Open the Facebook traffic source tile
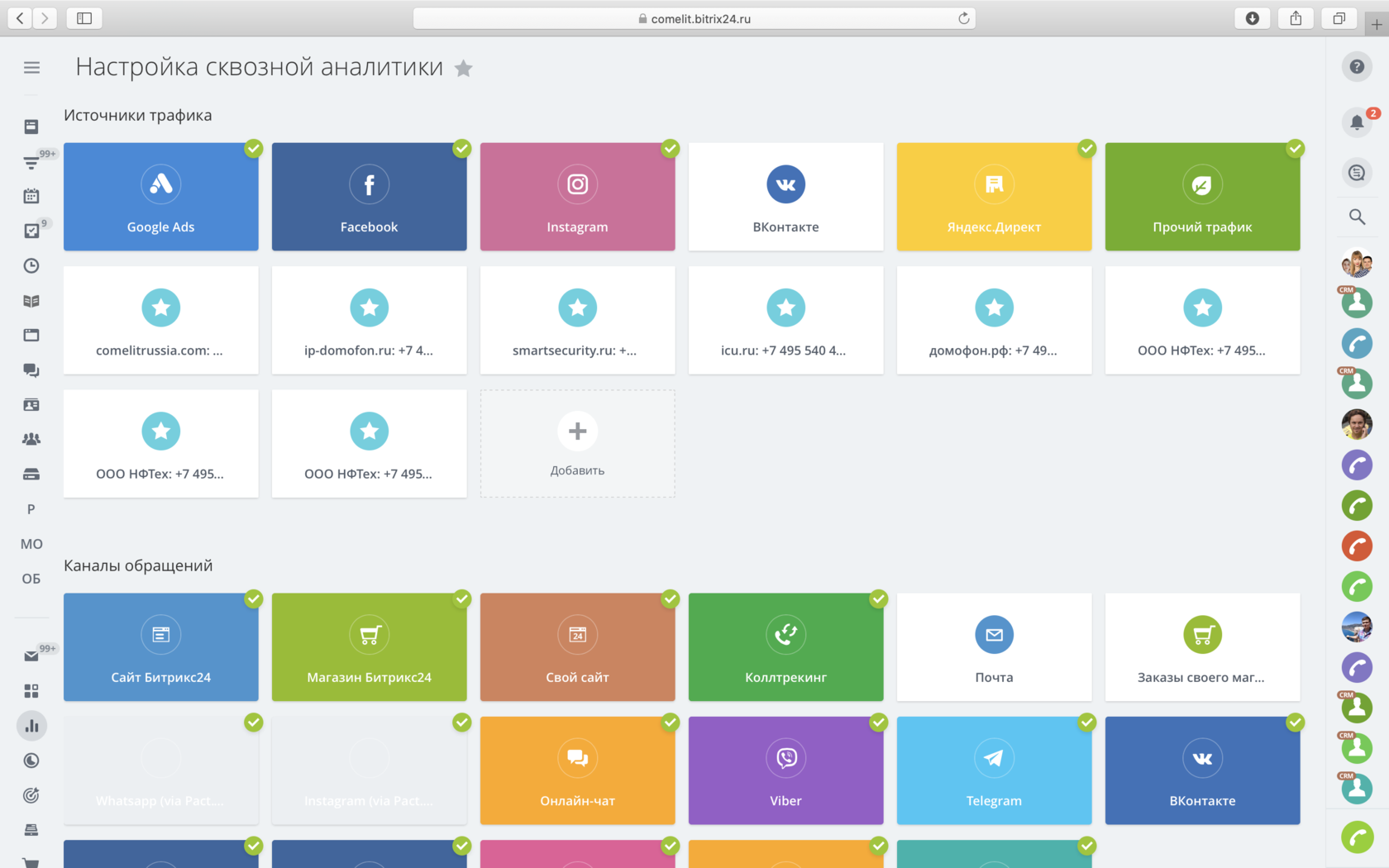This screenshot has height=868, width=1389. pos(369,197)
